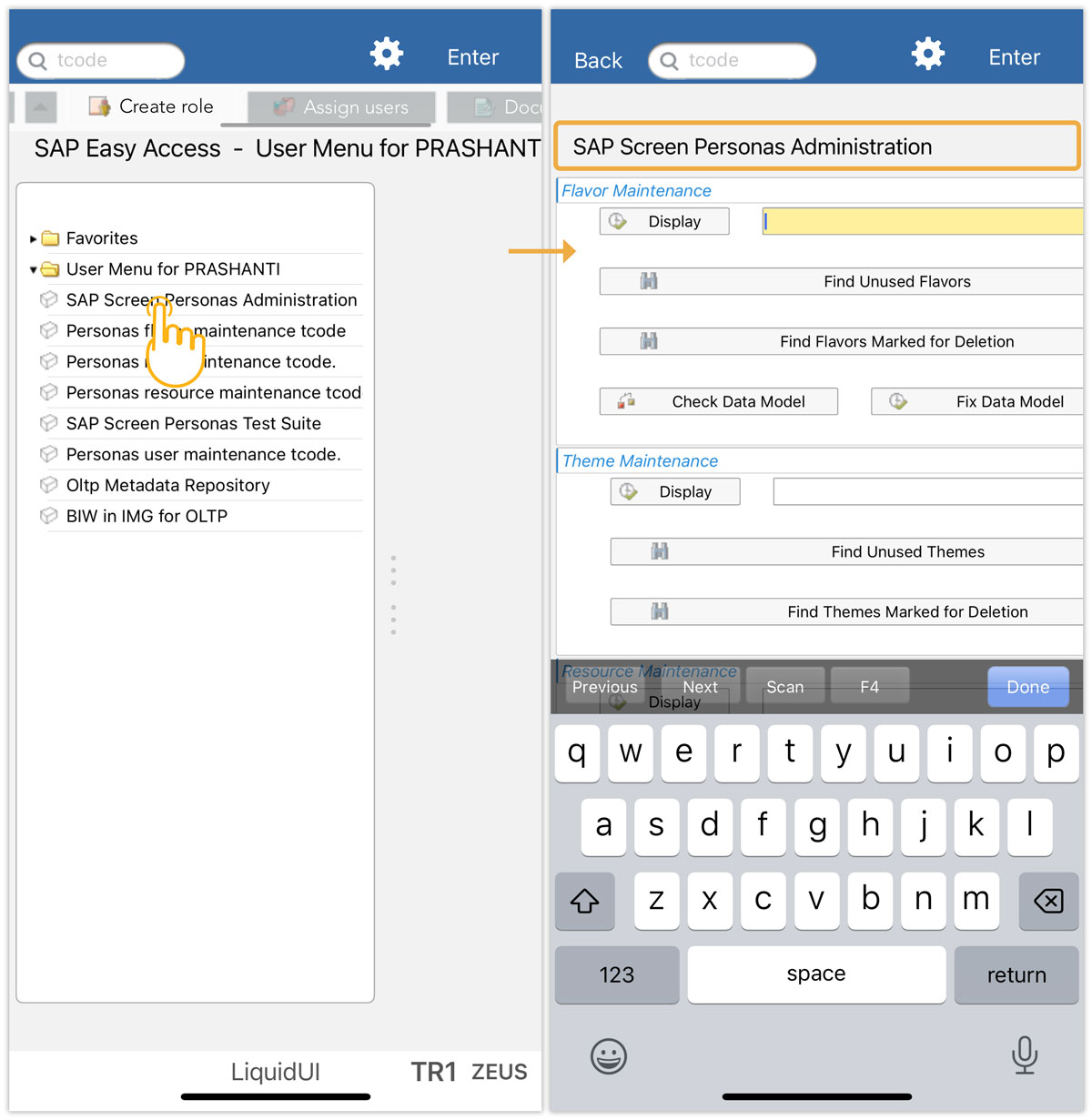
Task: Click Create role toolbar button
Action: pos(151,106)
